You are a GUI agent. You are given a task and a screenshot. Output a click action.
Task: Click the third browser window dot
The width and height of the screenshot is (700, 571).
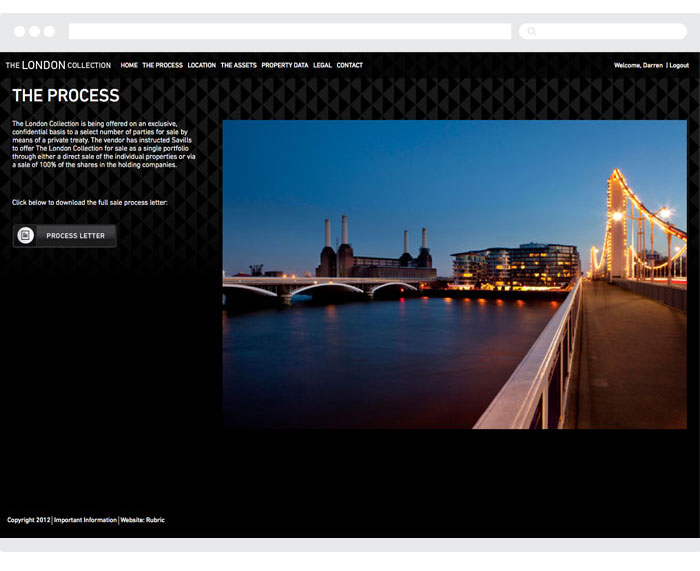coord(49,31)
